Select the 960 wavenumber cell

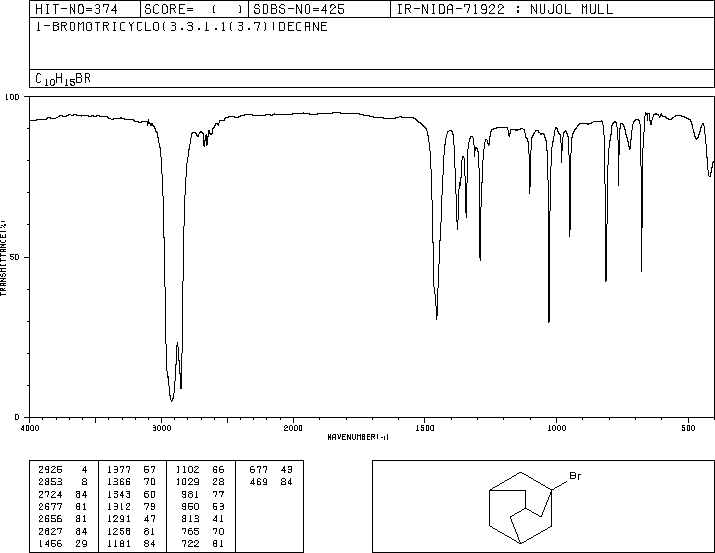pyautogui.click(x=190, y=506)
